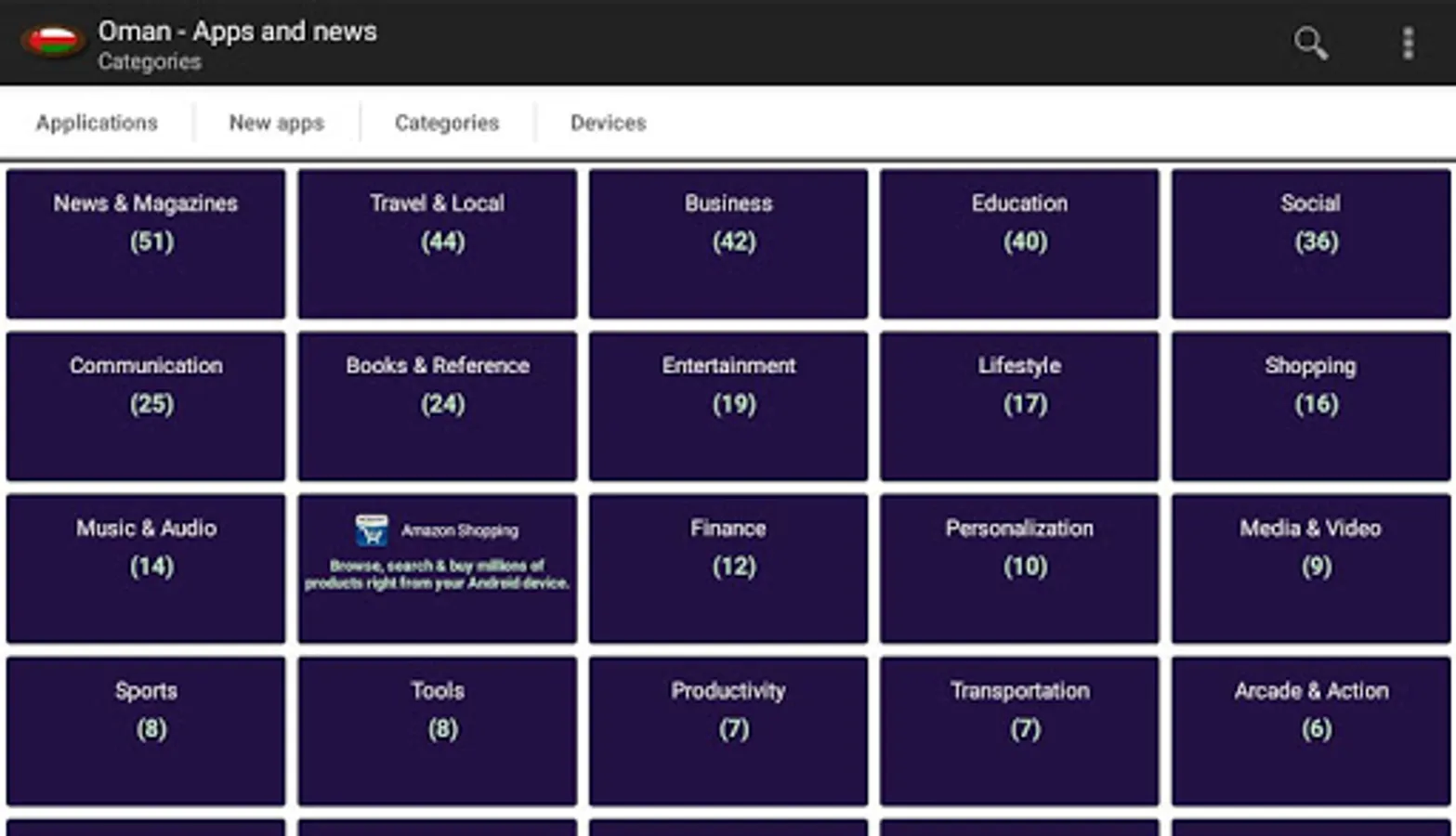Screen dimensions: 1456x836
Task: Open the three-dot overflow menu
Action: [x=1408, y=43]
